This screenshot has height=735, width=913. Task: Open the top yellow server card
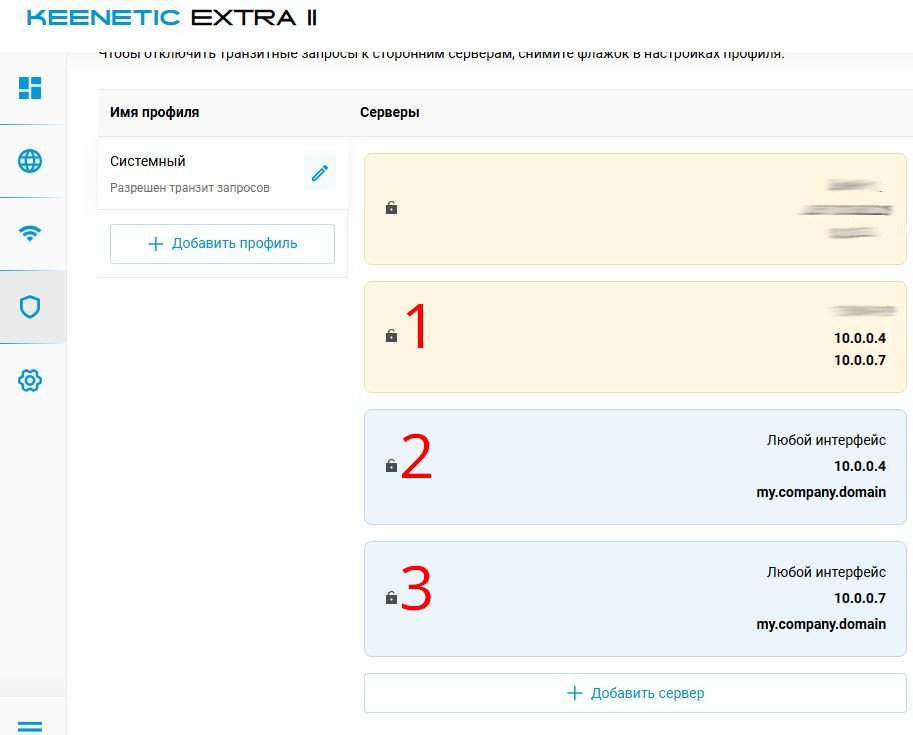click(635, 208)
